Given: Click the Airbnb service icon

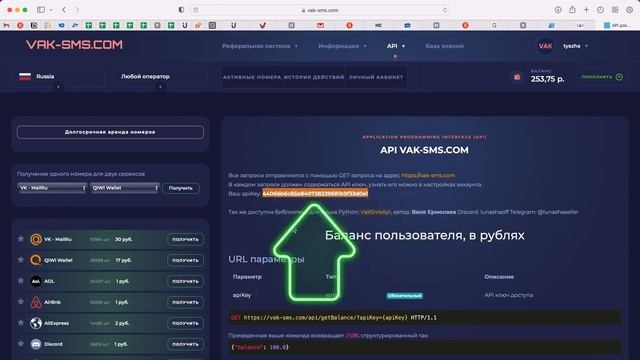Looking at the screenshot, I should [36, 302].
